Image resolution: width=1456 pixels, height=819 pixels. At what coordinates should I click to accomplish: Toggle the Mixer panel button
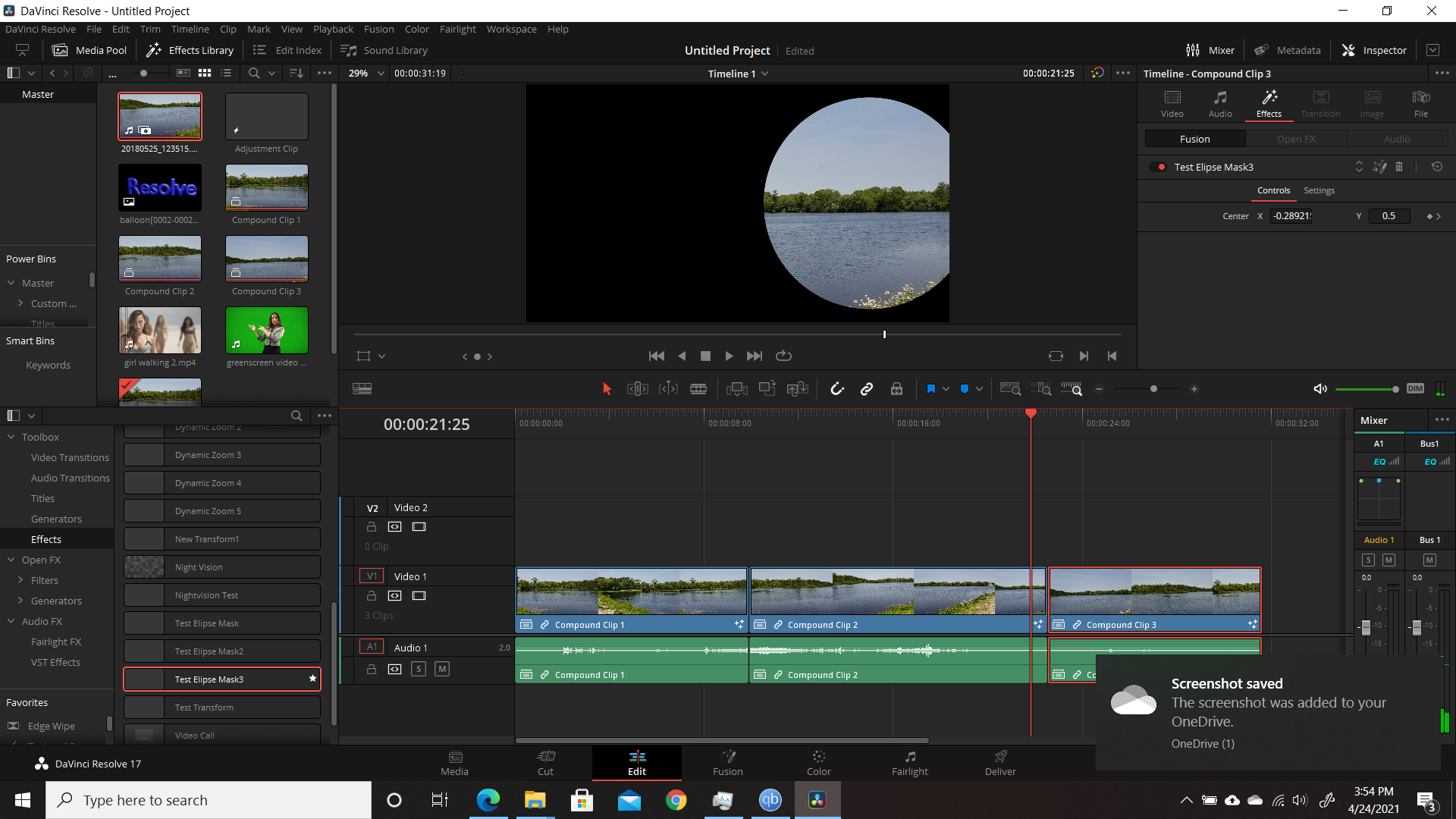(x=1210, y=50)
